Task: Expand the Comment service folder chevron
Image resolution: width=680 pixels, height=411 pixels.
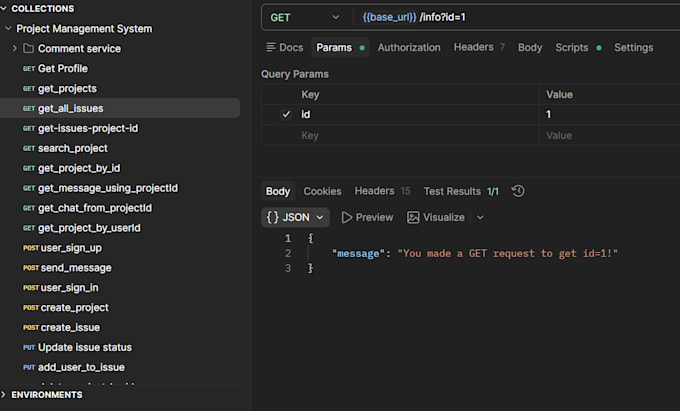Action: tap(15, 48)
